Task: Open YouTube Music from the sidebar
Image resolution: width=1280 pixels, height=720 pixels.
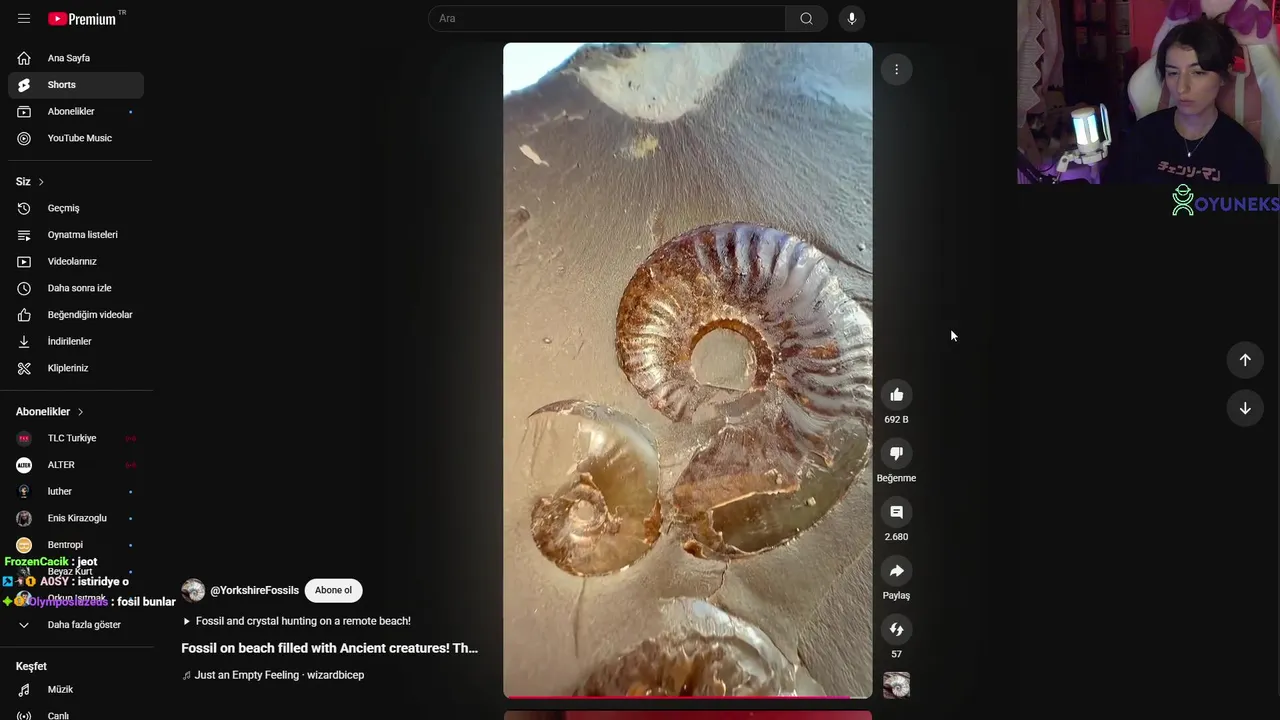Action: [x=76, y=138]
